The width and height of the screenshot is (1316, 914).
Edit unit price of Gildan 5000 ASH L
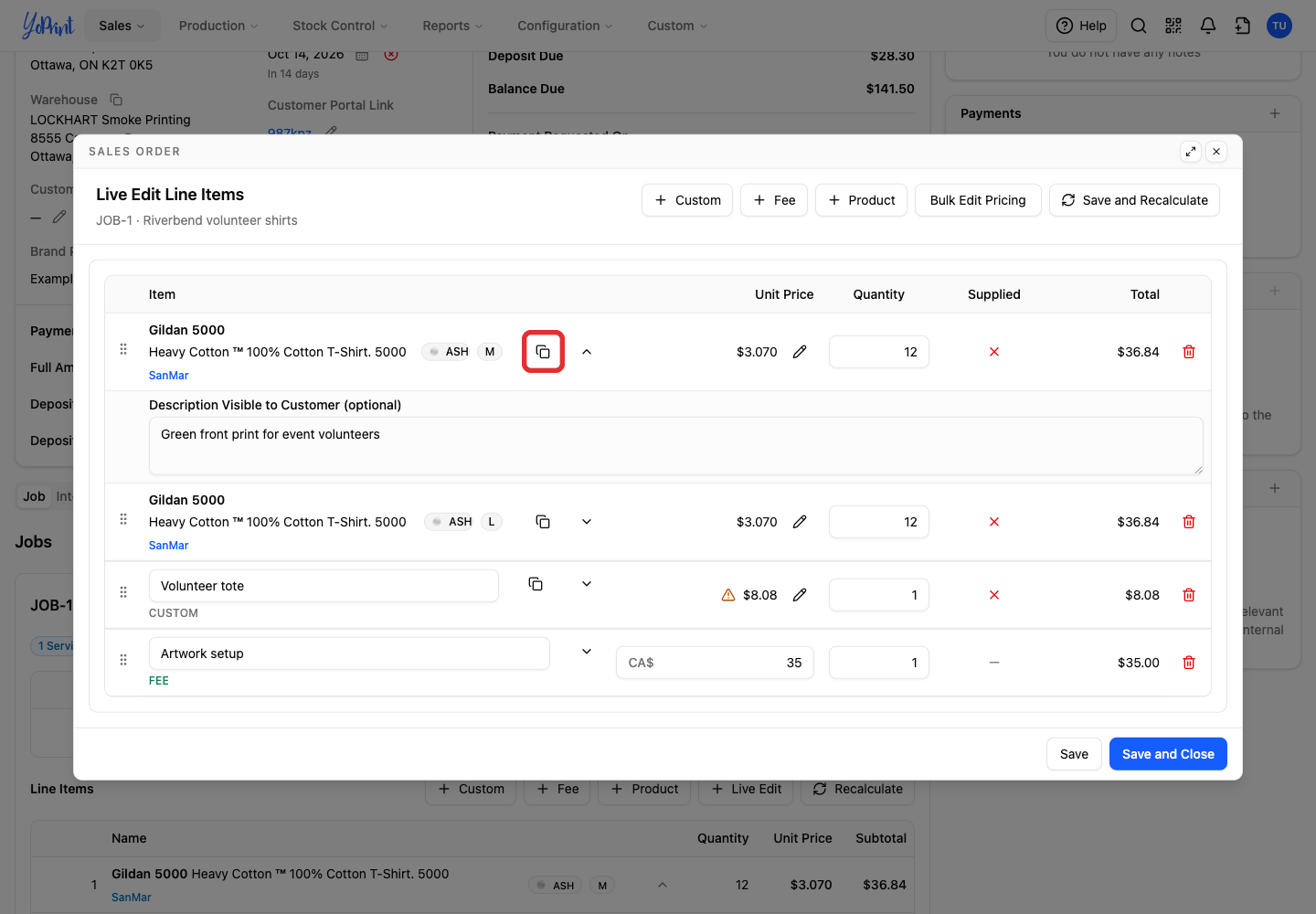800,522
